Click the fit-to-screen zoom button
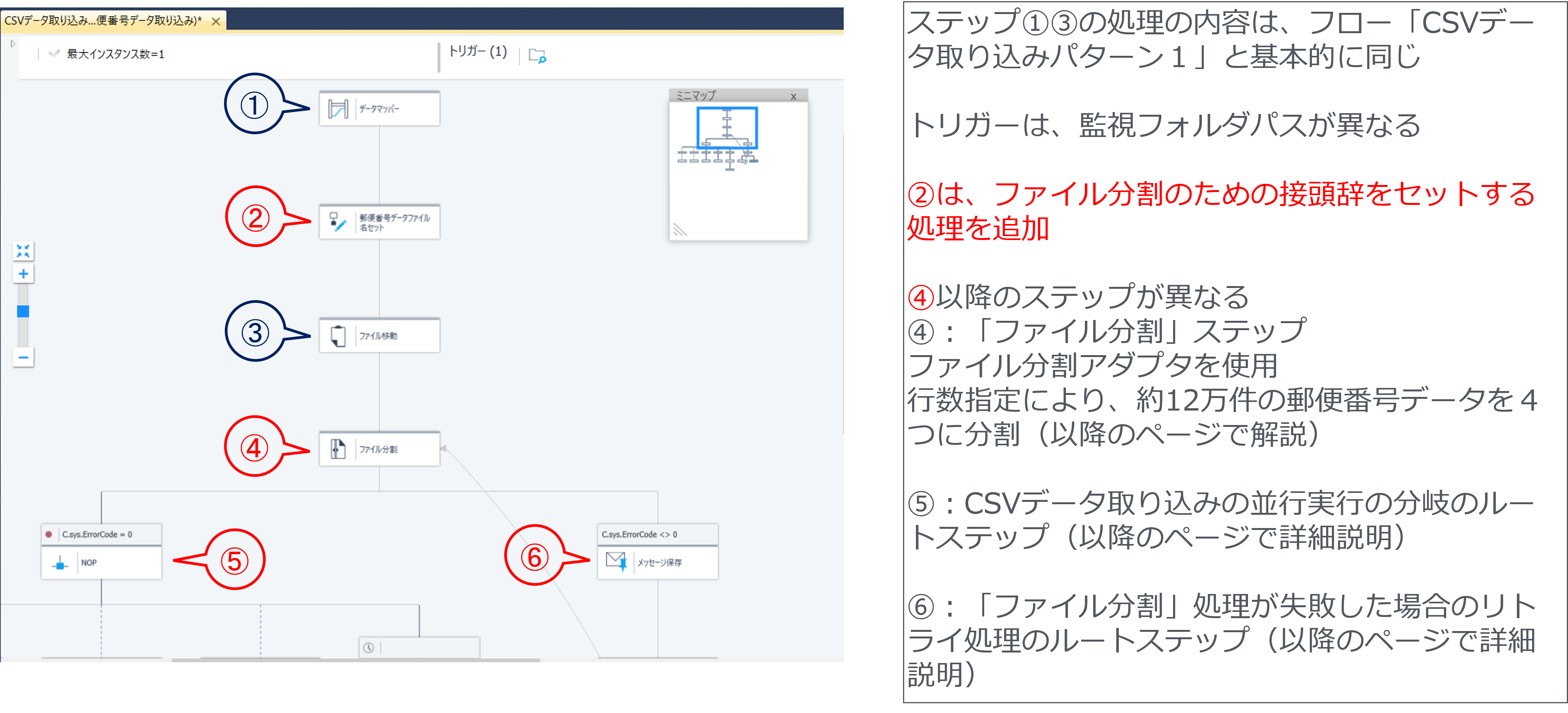1568x713 pixels. click(23, 250)
